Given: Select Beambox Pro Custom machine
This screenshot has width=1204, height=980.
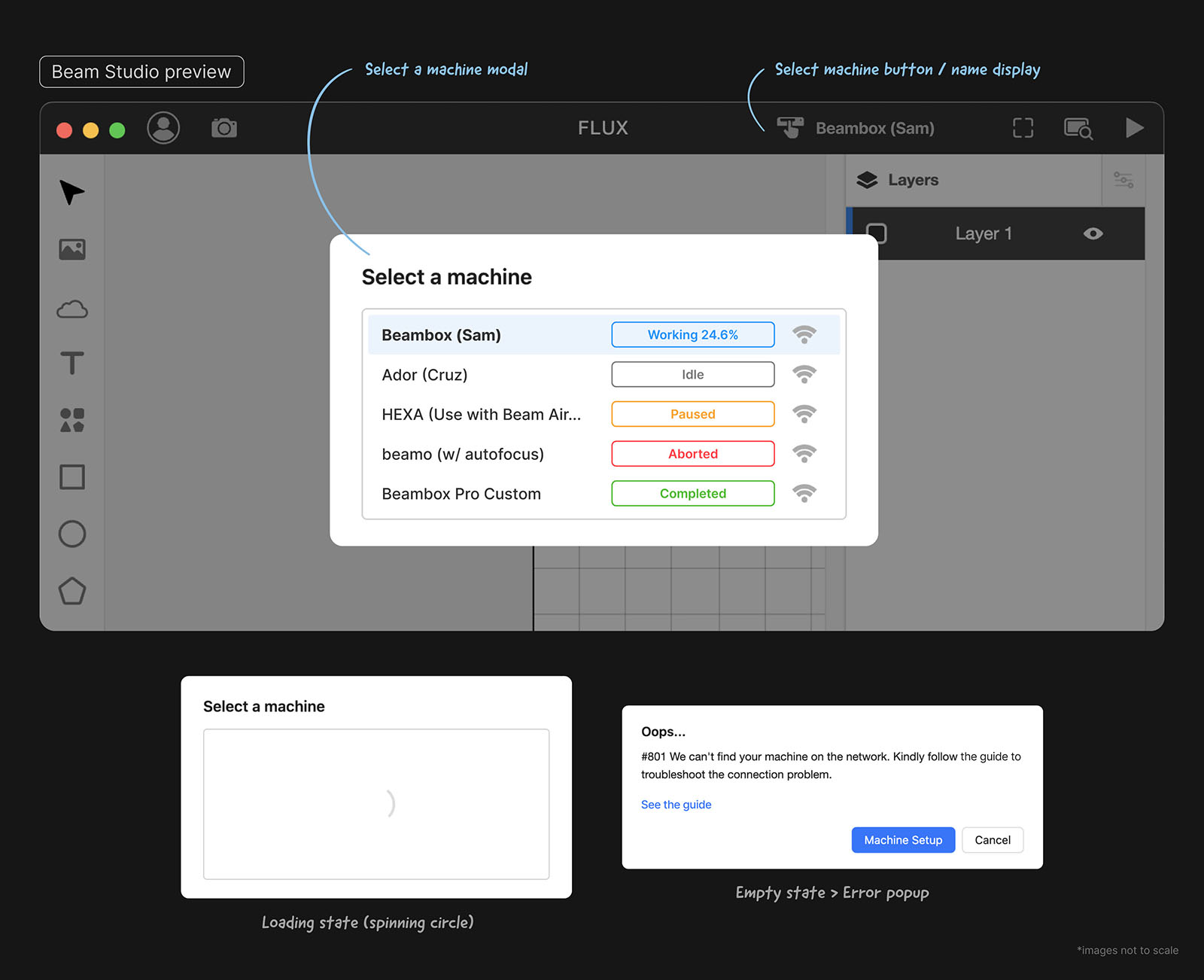Looking at the screenshot, I should [x=604, y=494].
